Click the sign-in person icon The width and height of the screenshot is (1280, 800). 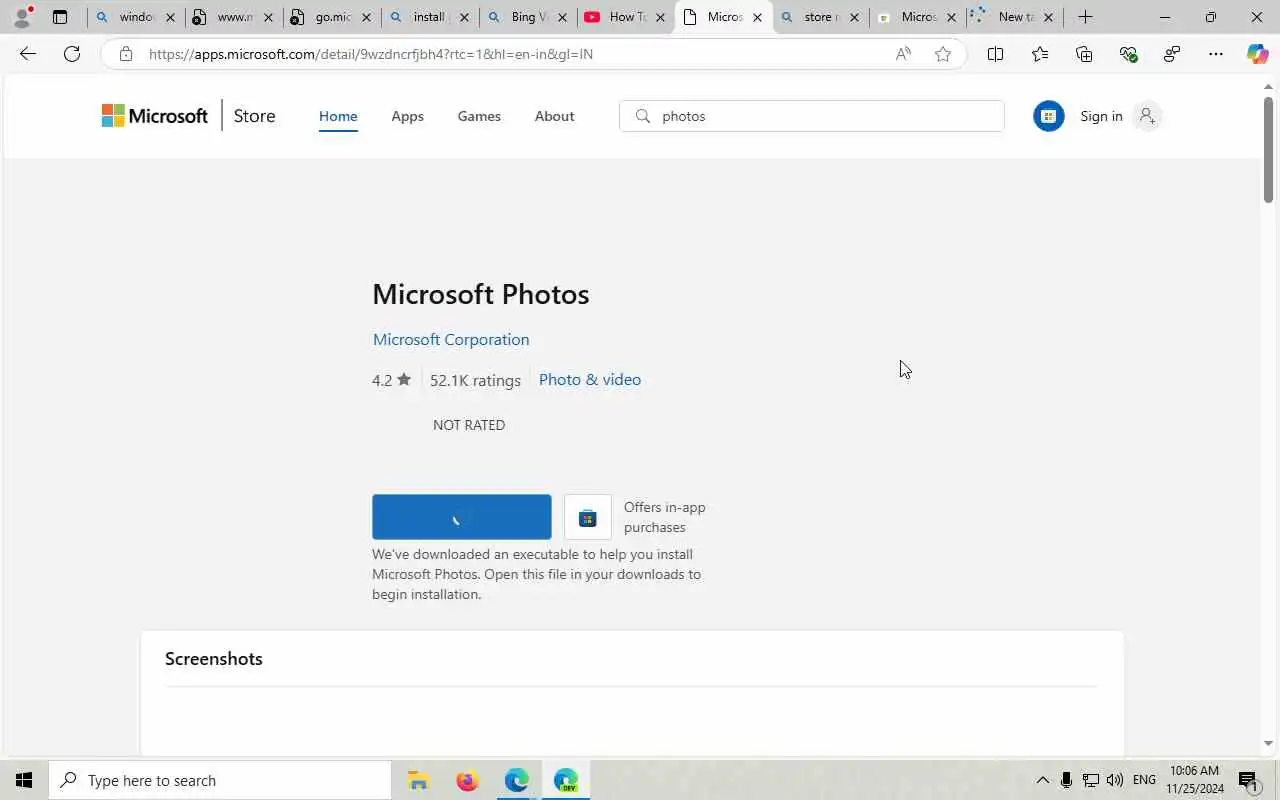[1147, 116]
